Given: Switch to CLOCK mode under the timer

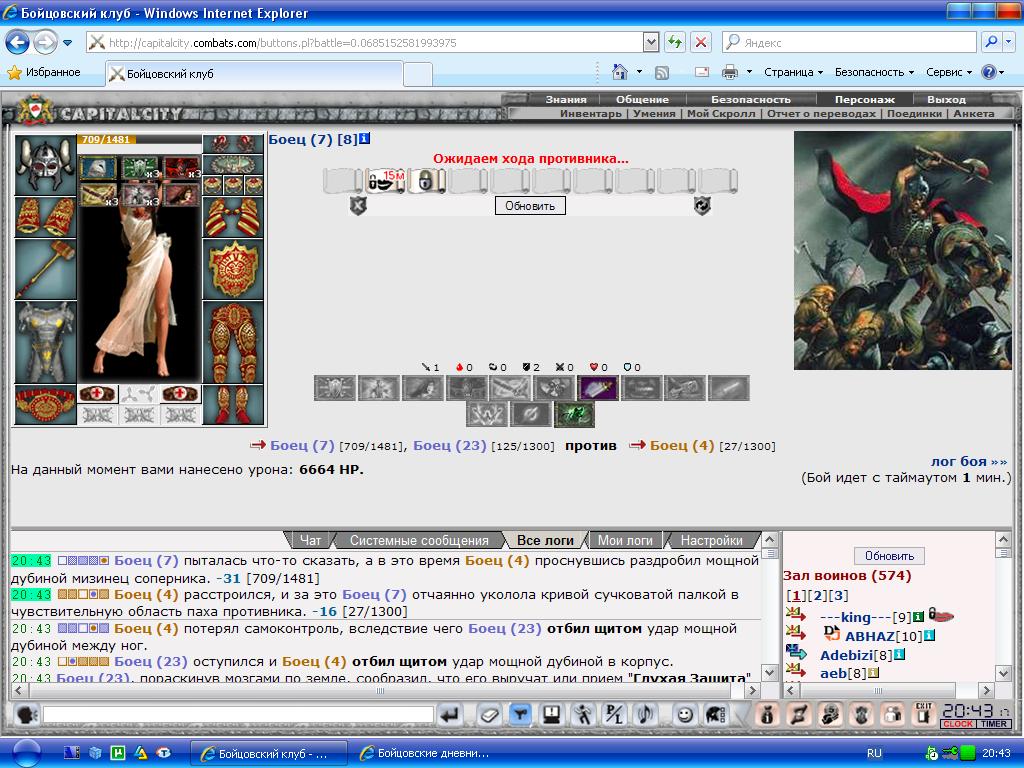Looking at the screenshot, I should click(958, 724).
